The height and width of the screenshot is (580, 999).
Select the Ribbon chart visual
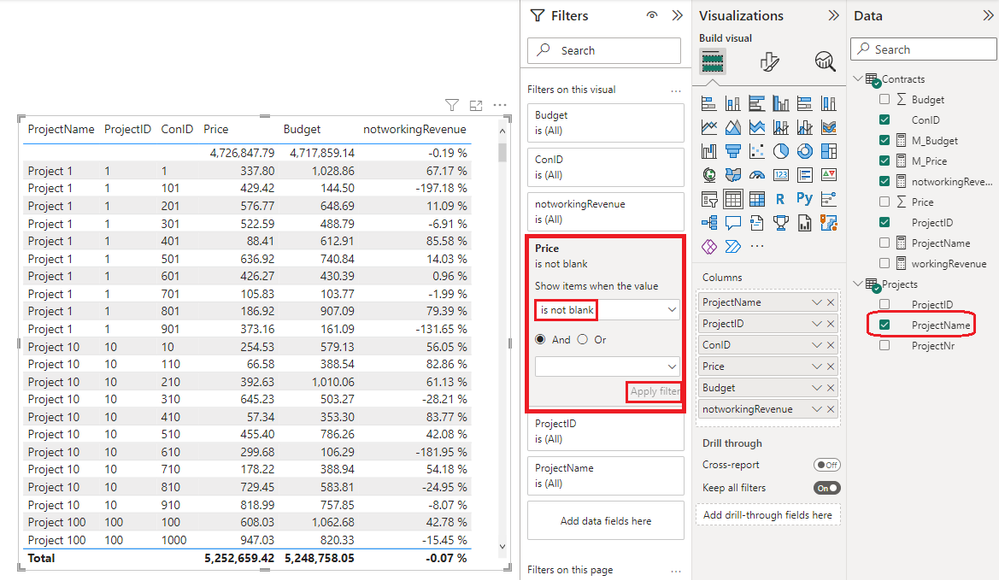point(828,127)
